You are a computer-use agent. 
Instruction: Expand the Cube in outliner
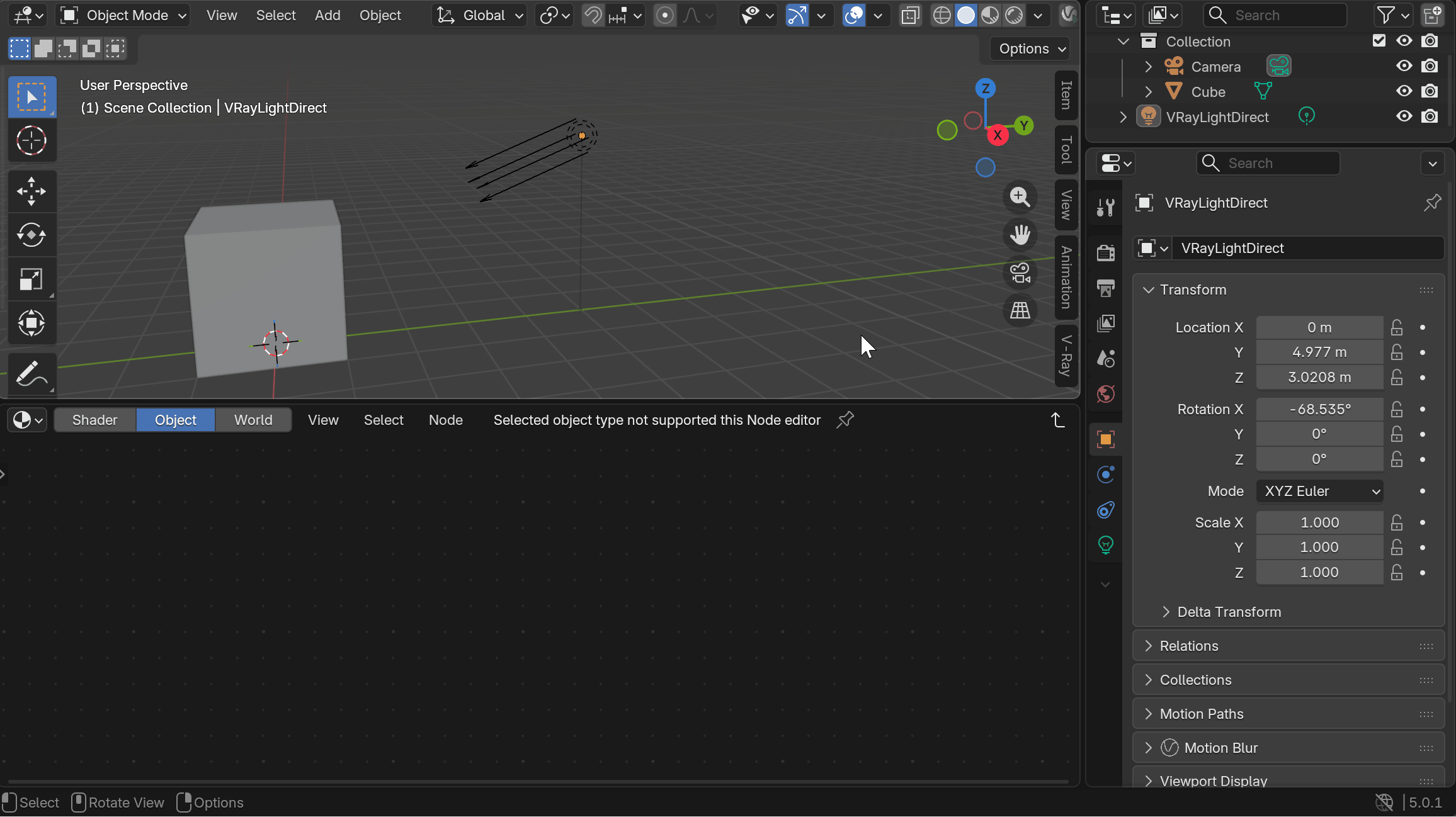tap(1148, 92)
